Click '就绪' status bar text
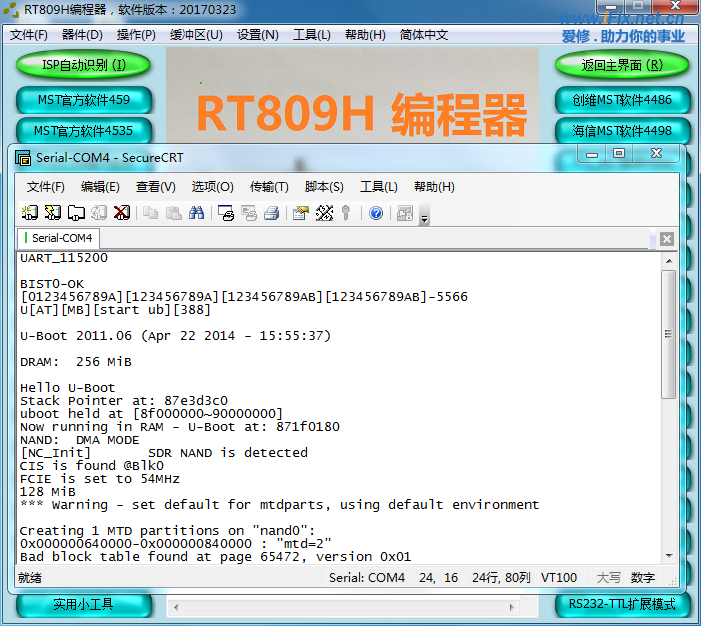Image resolution: width=701 pixels, height=626 pixels. [x=30, y=578]
